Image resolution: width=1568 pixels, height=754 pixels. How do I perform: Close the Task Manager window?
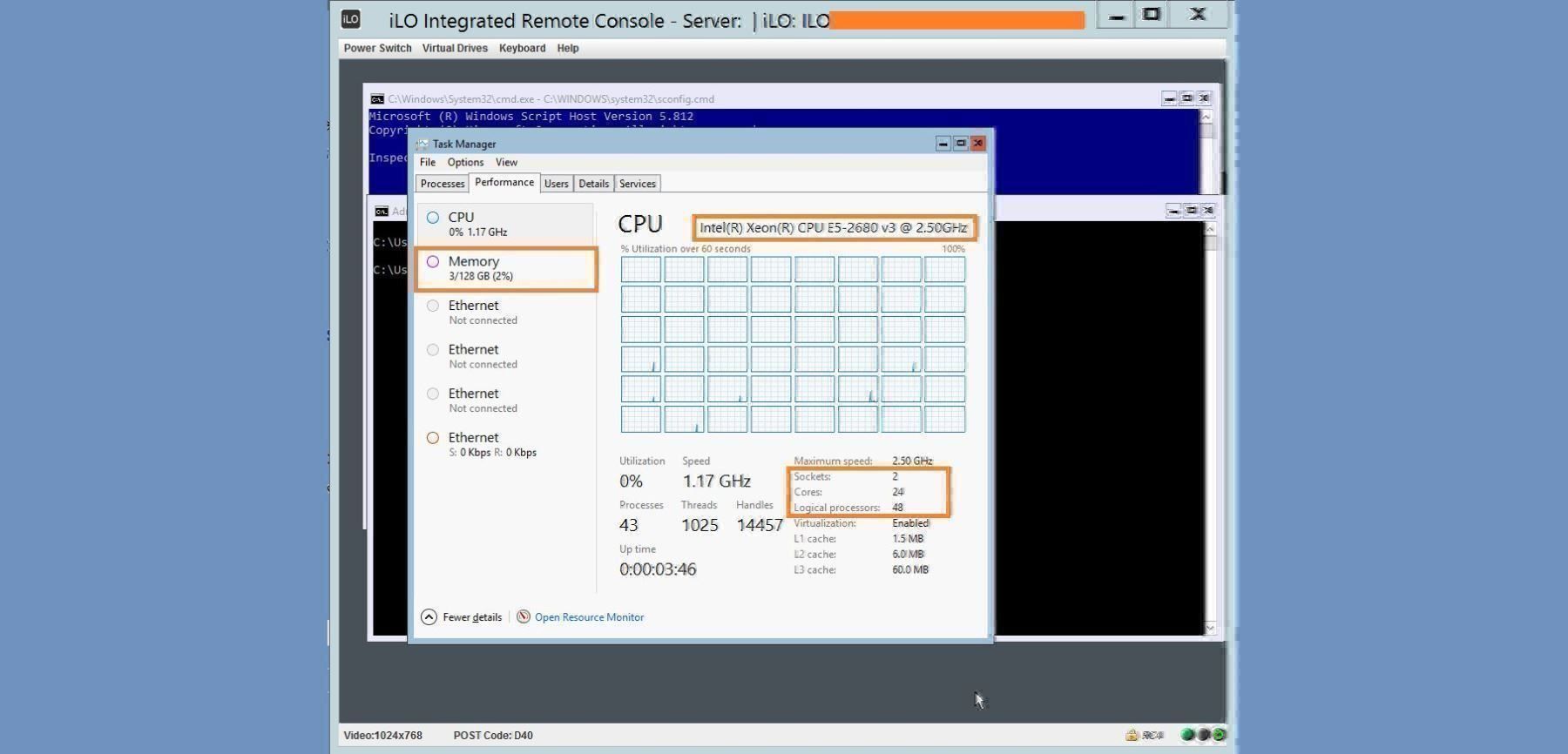[x=978, y=144]
